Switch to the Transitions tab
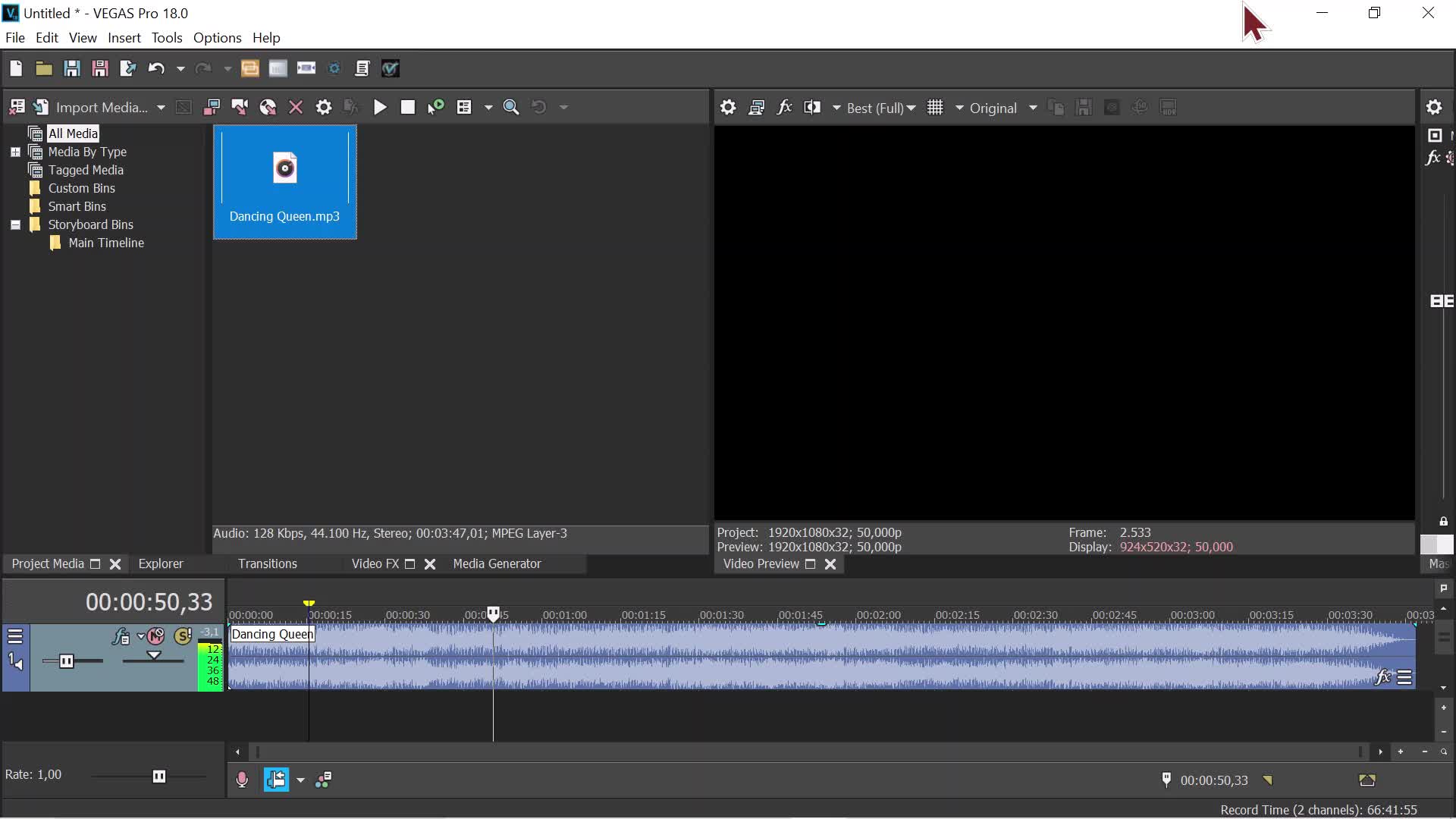1456x819 pixels. coord(267,564)
